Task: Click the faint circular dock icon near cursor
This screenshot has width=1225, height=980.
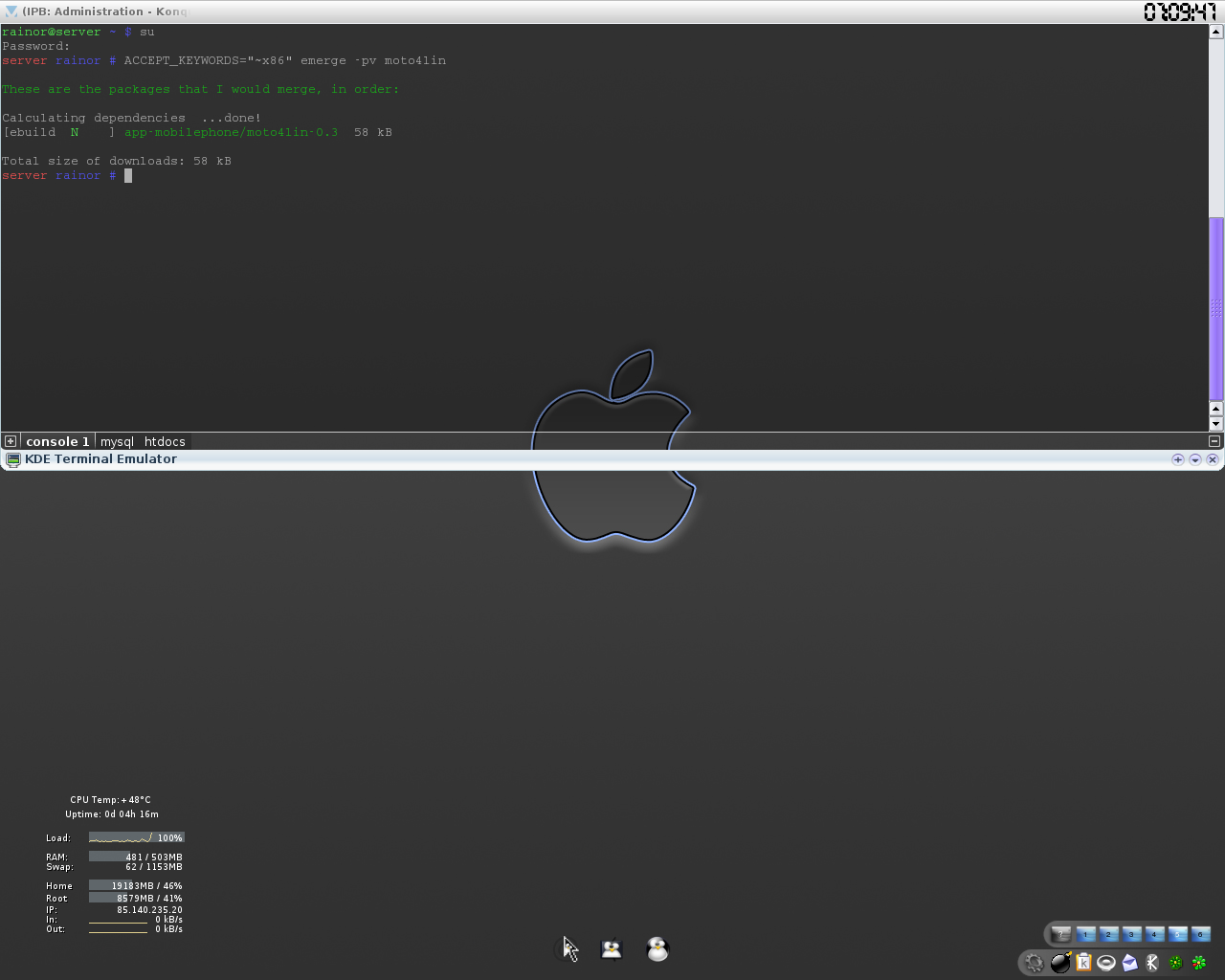Action: click(565, 949)
